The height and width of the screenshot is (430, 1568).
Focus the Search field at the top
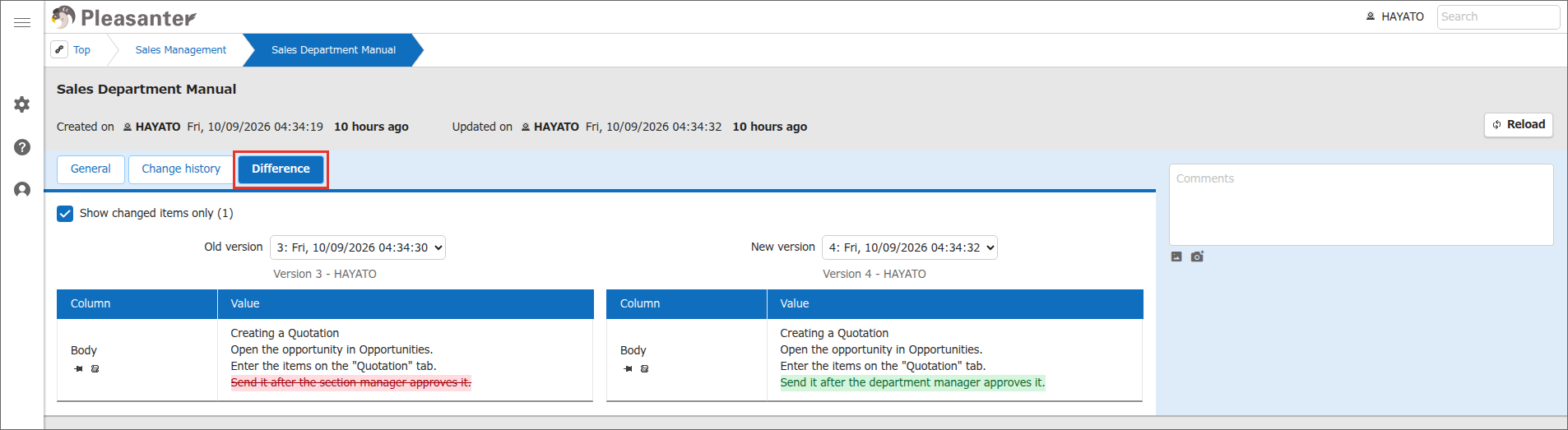pyautogui.click(x=1498, y=16)
